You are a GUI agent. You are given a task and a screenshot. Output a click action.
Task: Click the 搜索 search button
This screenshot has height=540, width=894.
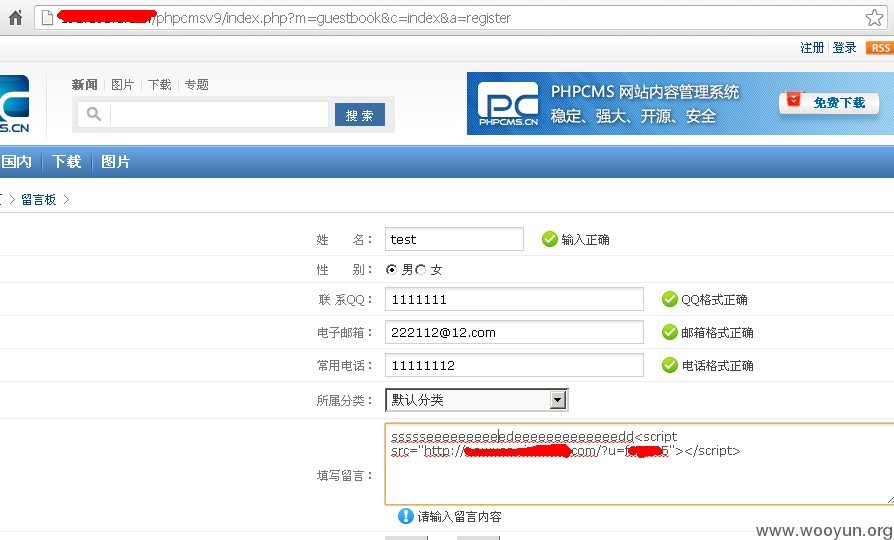click(359, 115)
